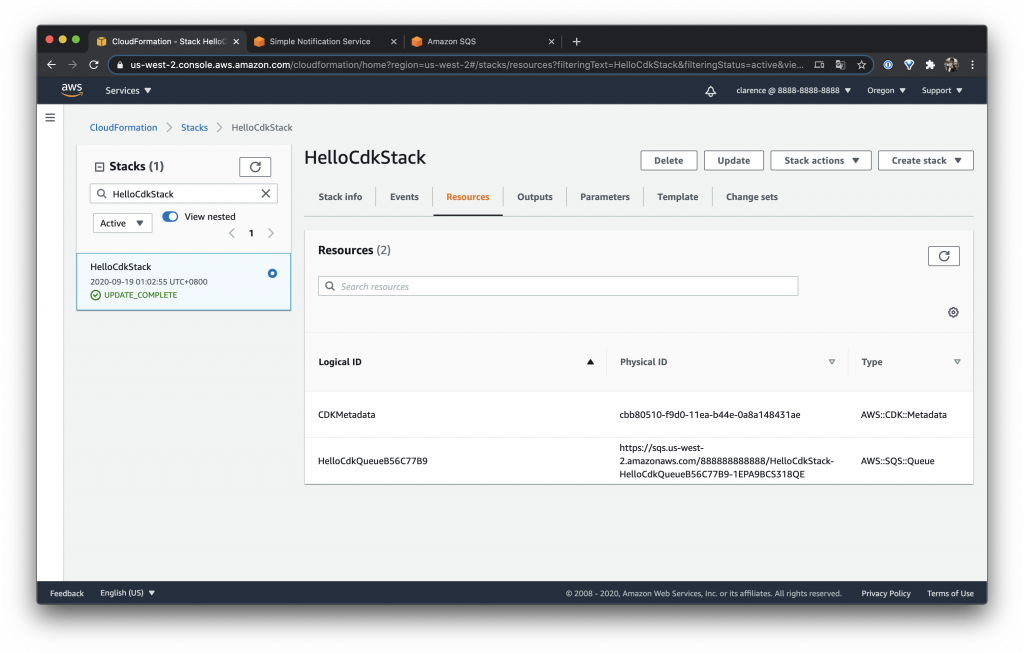Open the hamburger navigation menu
The width and height of the screenshot is (1024, 653).
tap(50, 118)
